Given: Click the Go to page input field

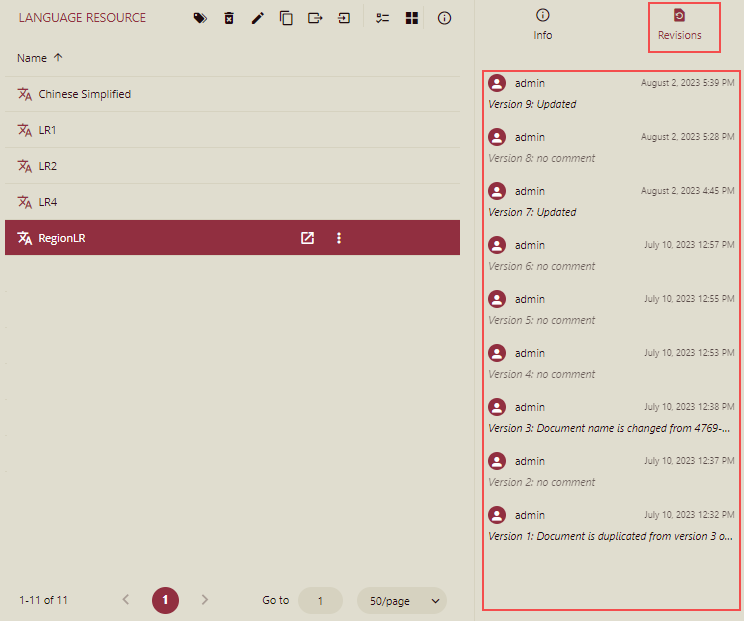Looking at the screenshot, I should point(321,600).
